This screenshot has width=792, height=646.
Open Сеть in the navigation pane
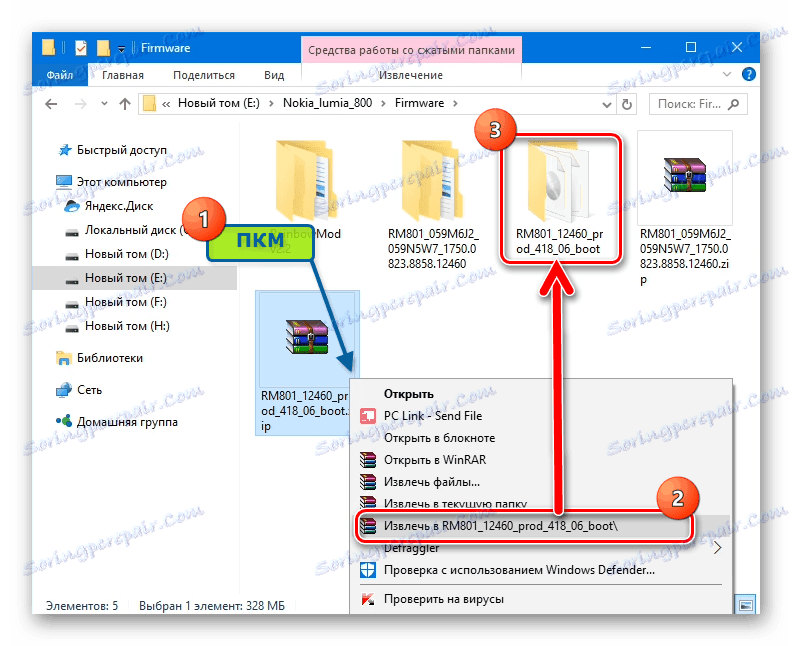tap(89, 390)
